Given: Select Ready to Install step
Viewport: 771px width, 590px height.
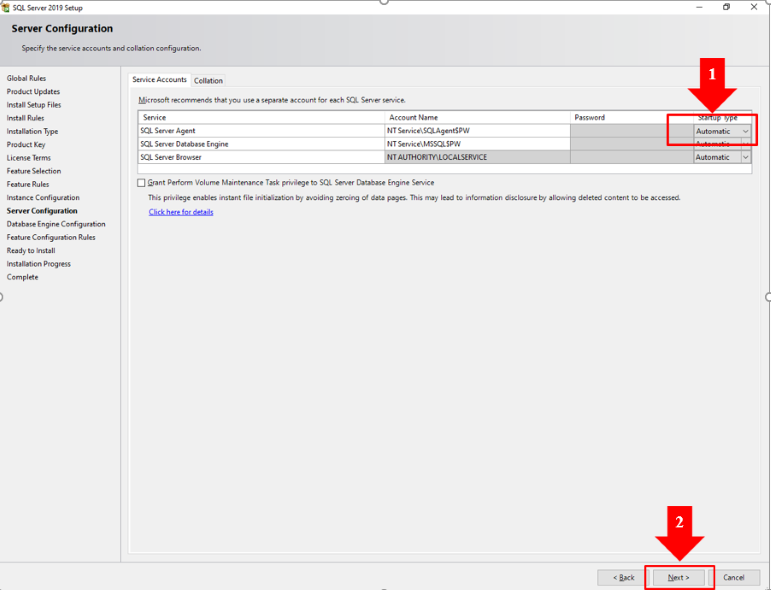Looking at the screenshot, I should point(30,251).
